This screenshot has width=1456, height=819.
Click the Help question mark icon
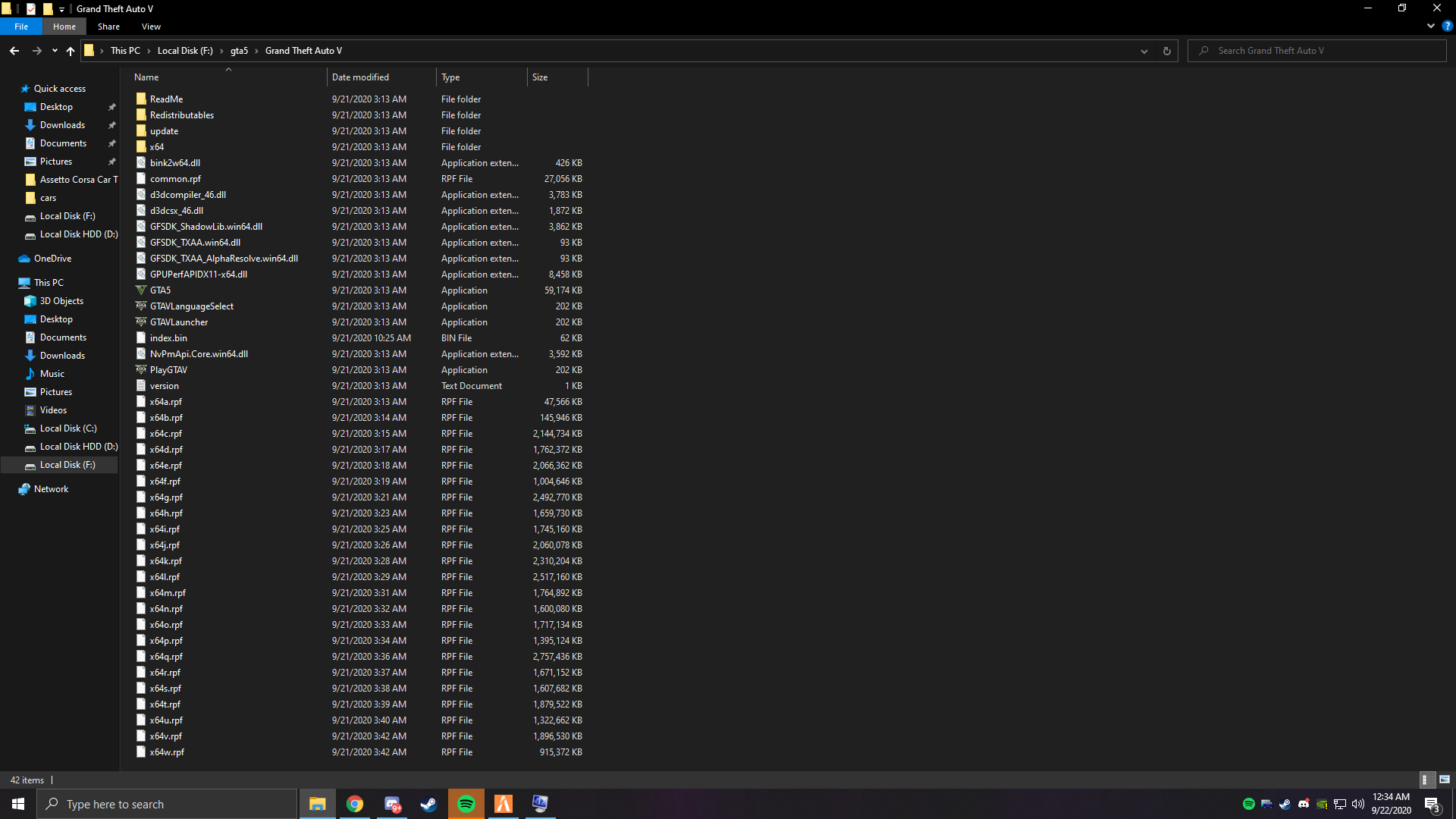point(1447,26)
